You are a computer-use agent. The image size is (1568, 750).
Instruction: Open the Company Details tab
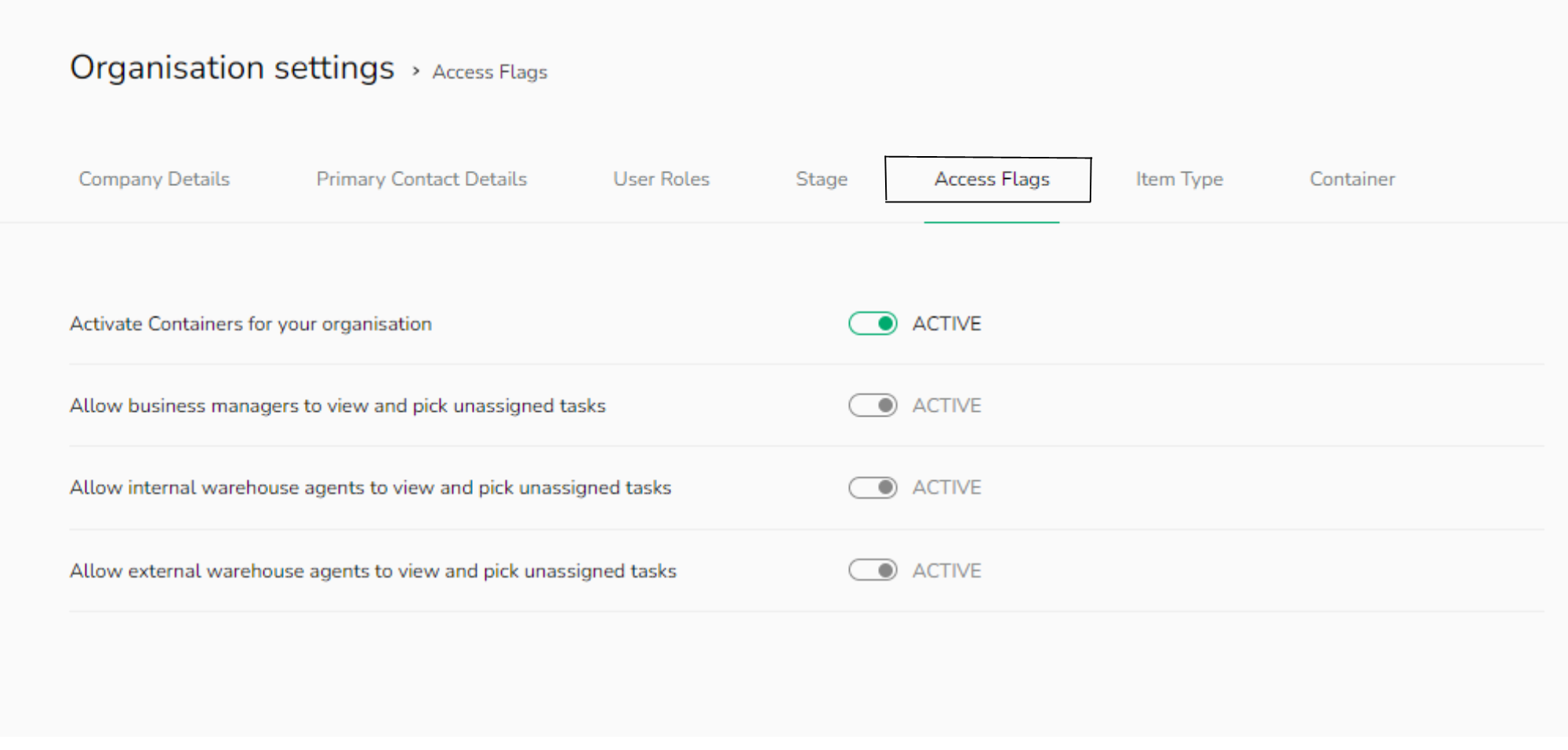(154, 179)
